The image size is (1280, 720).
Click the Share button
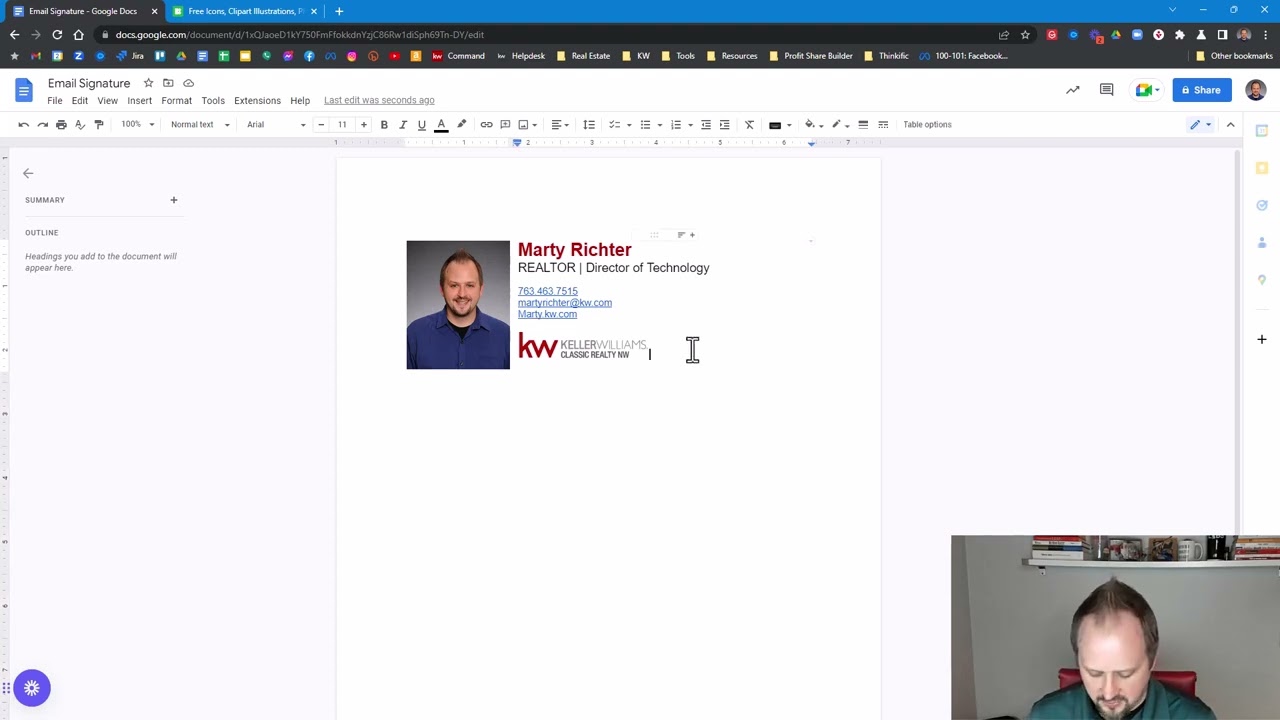click(x=1202, y=90)
